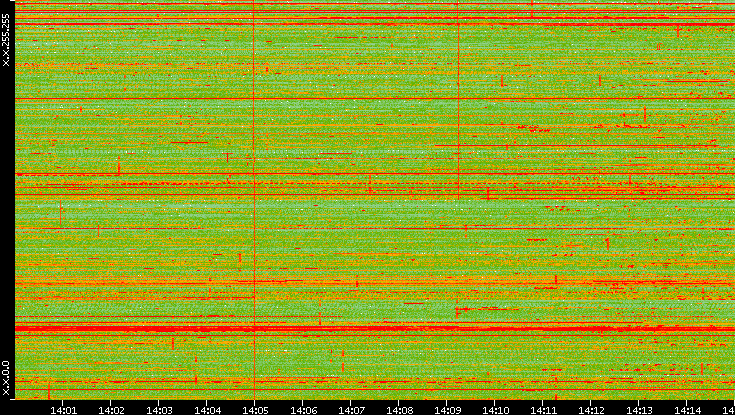735x415 pixels.
Task: Click the full-height red vertical line at 14:05
Action: (254, 199)
